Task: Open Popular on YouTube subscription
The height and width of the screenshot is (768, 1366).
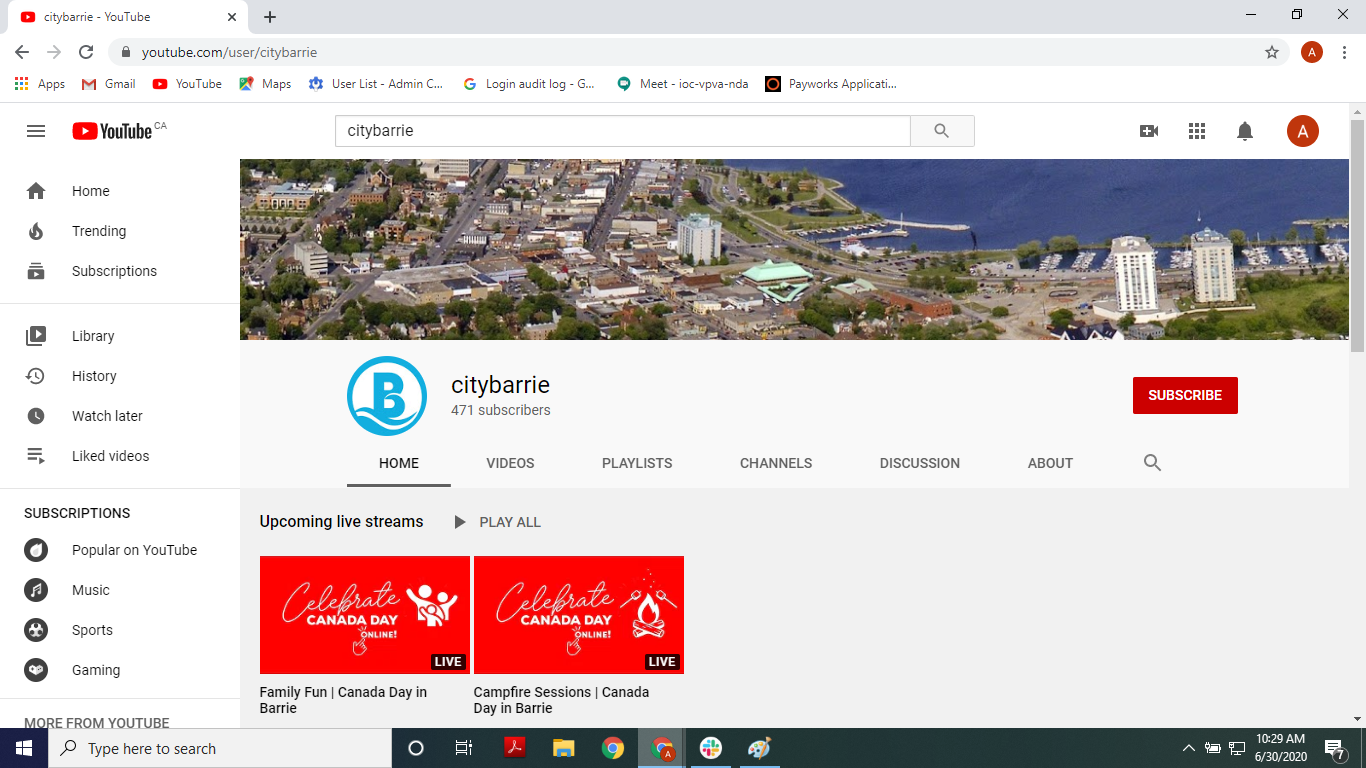Action: (x=120, y=550)
